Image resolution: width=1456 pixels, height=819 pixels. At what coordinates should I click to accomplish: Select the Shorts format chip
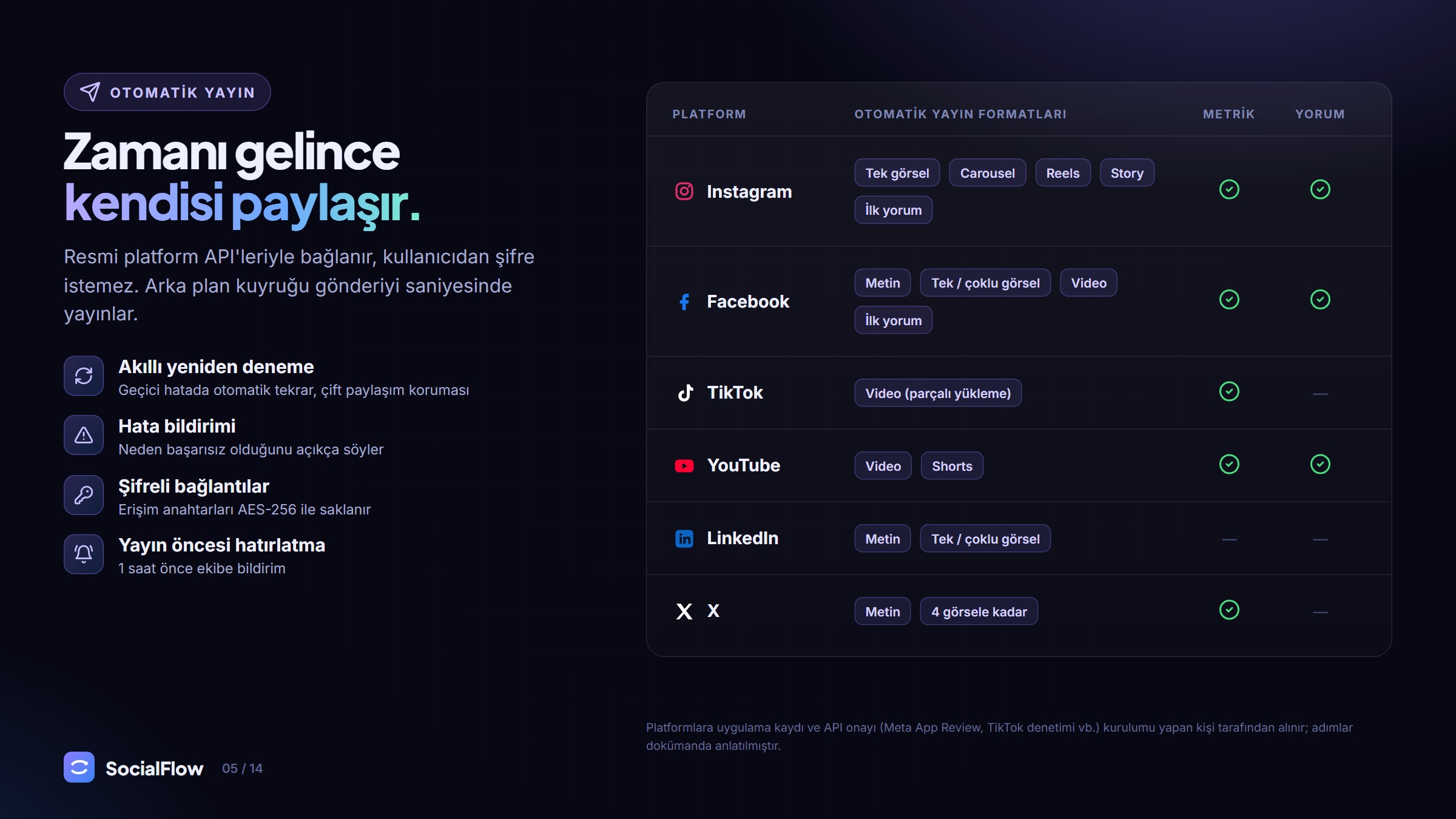coord(952,466)
